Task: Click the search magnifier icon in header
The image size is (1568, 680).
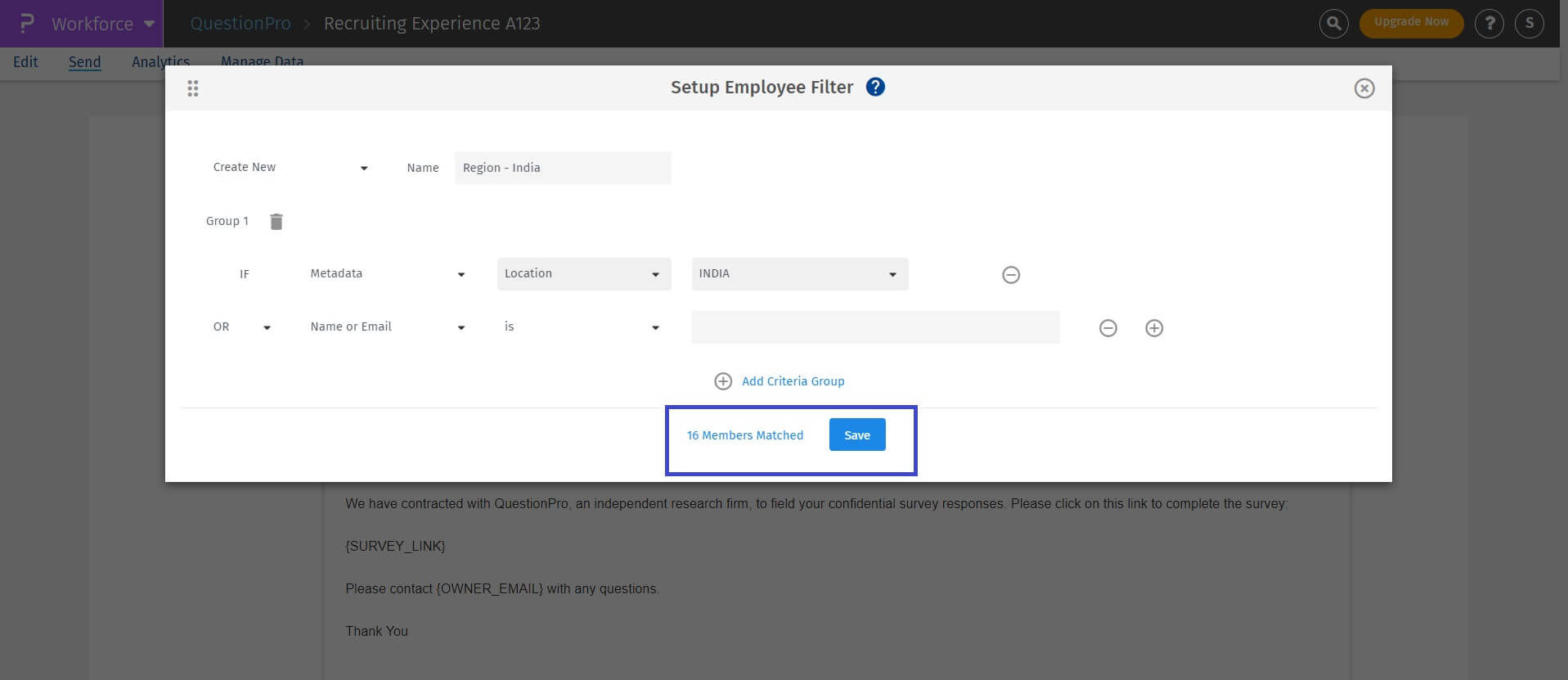Action: 1333,24
